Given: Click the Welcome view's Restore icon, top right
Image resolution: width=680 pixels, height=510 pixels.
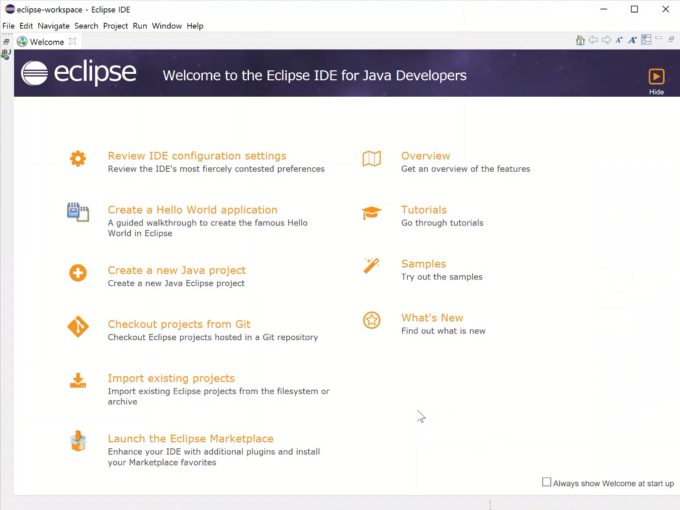Looking at the screenshot, I should [x=671, y=39].
